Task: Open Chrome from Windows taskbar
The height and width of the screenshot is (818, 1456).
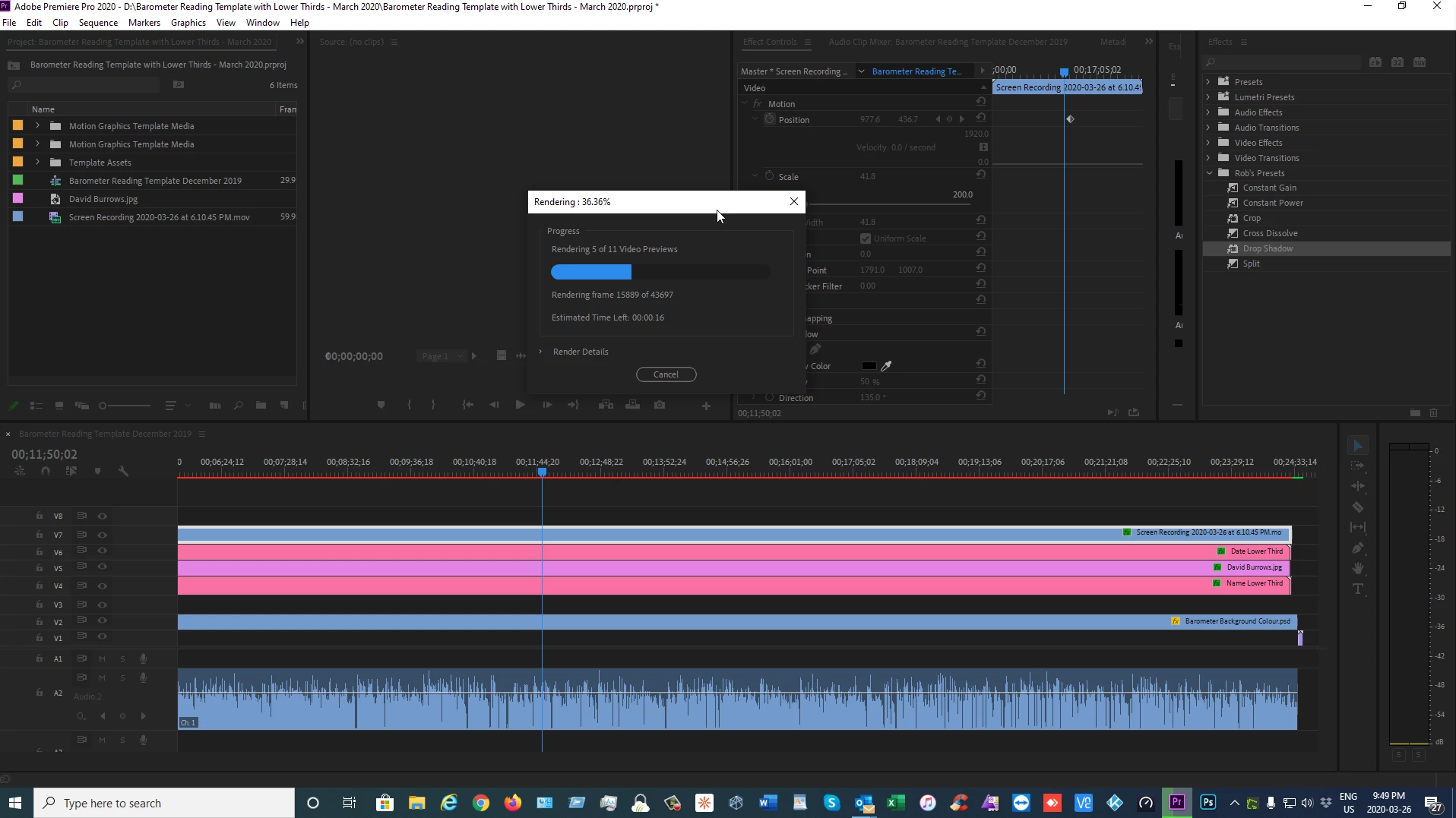Action: tap(481, 802)
